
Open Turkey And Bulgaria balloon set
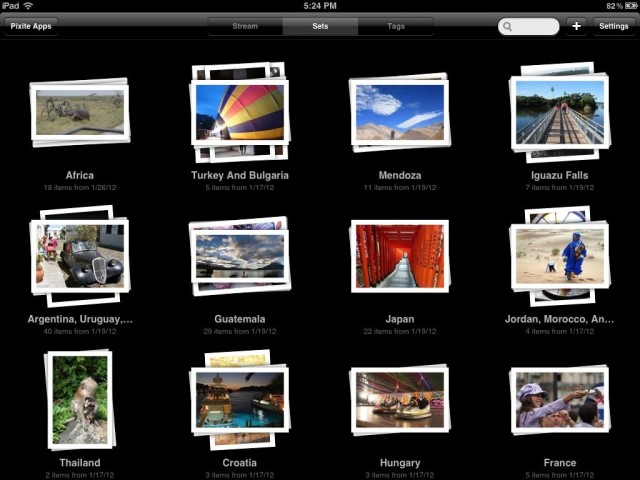(240, 112)
